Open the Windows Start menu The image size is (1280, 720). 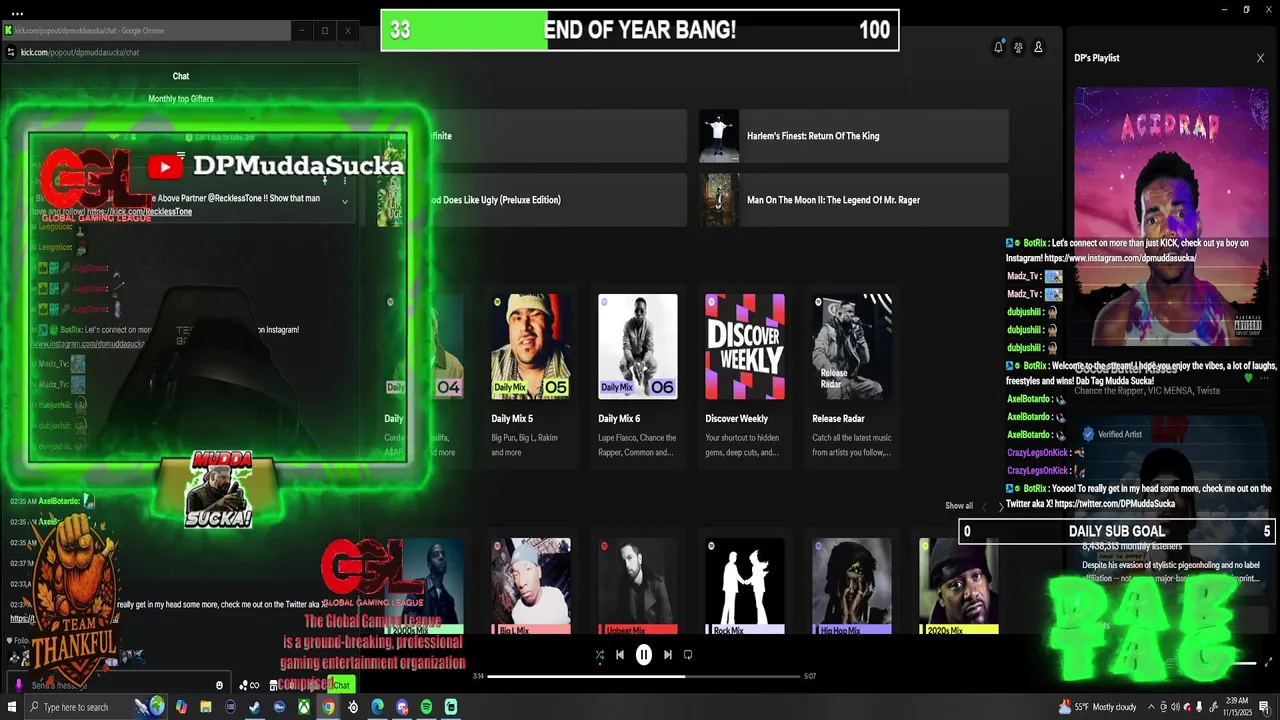coord(13,707)
